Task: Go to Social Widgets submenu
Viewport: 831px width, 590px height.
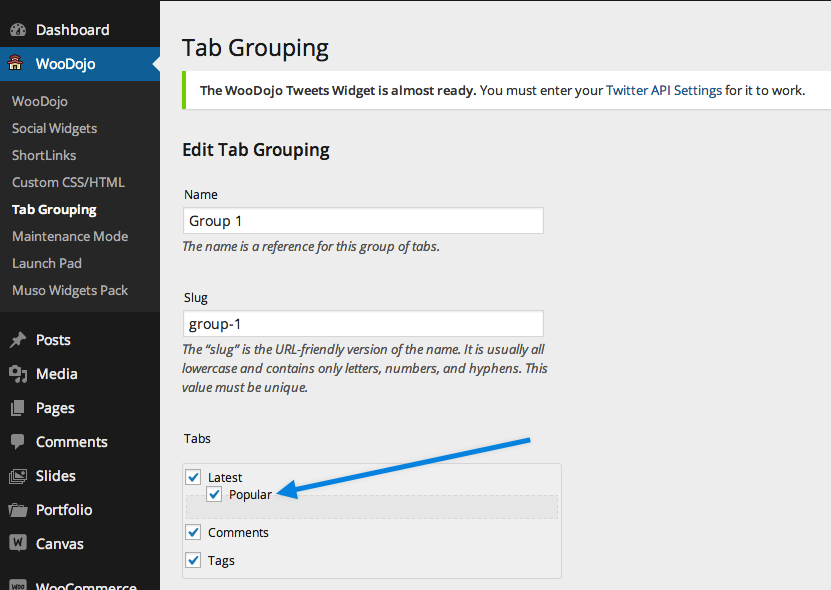Action: coord(55,128)
